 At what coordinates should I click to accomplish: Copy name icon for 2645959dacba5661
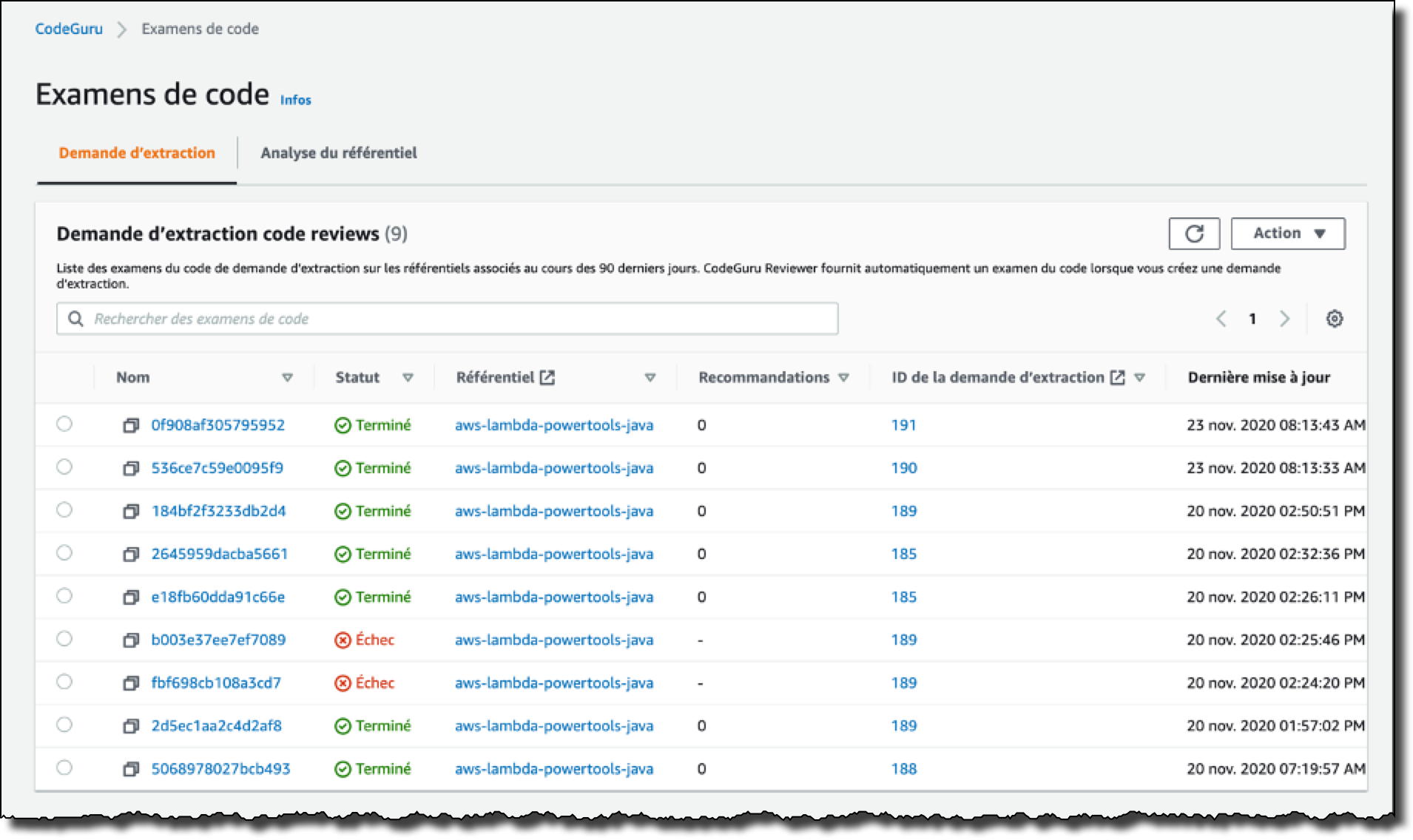coord(131,554)
